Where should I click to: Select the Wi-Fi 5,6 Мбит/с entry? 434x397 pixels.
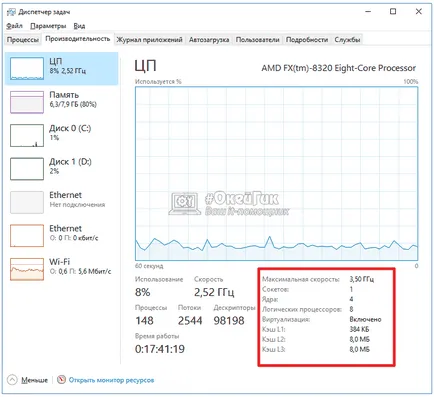coord(62,269)
